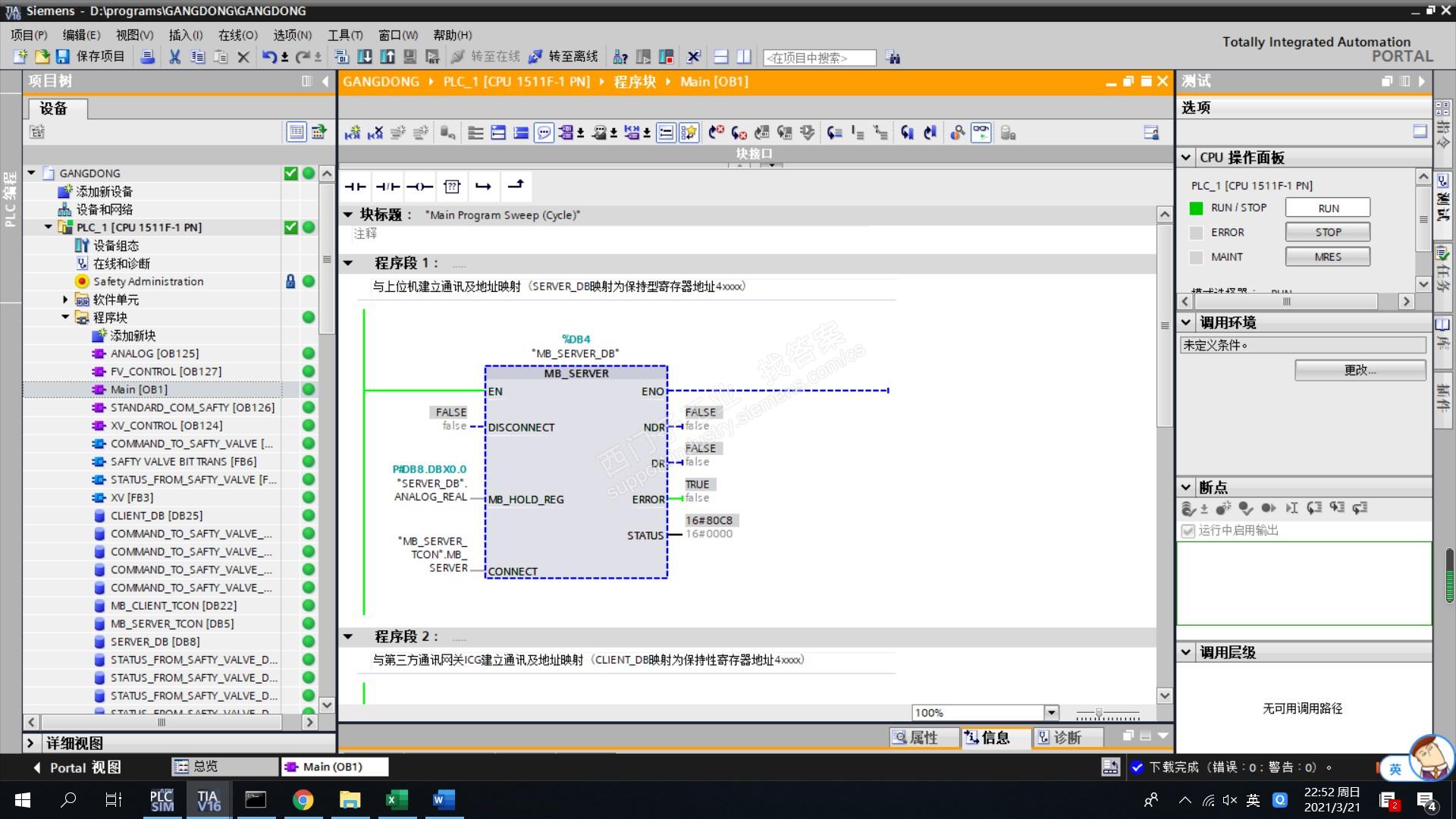The height and width of the screenshot is (819, 1456).
Task: Open Chrome from the taskbar
Action: pyautogui.click(x=303, y=800)
